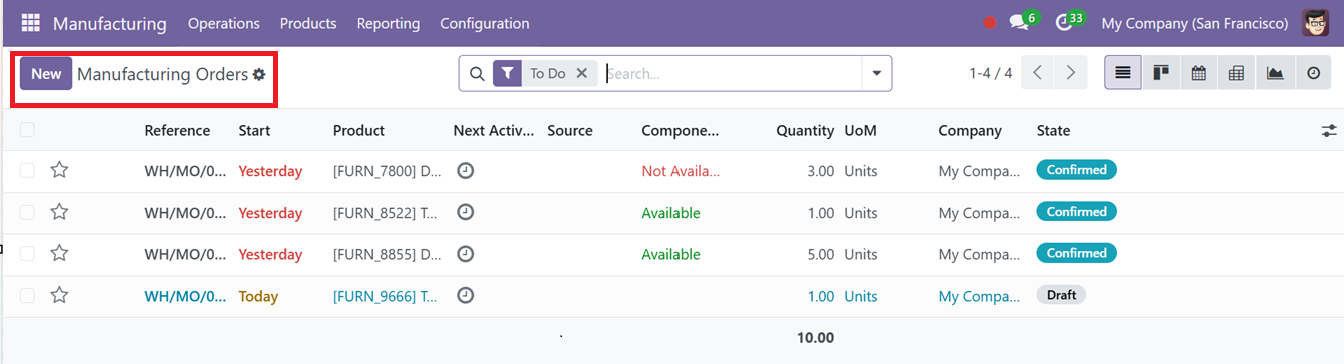Open the apps grid menu icon
Image resolution: width=1344 pixels, height=364 pixels.
click(30, 23)
